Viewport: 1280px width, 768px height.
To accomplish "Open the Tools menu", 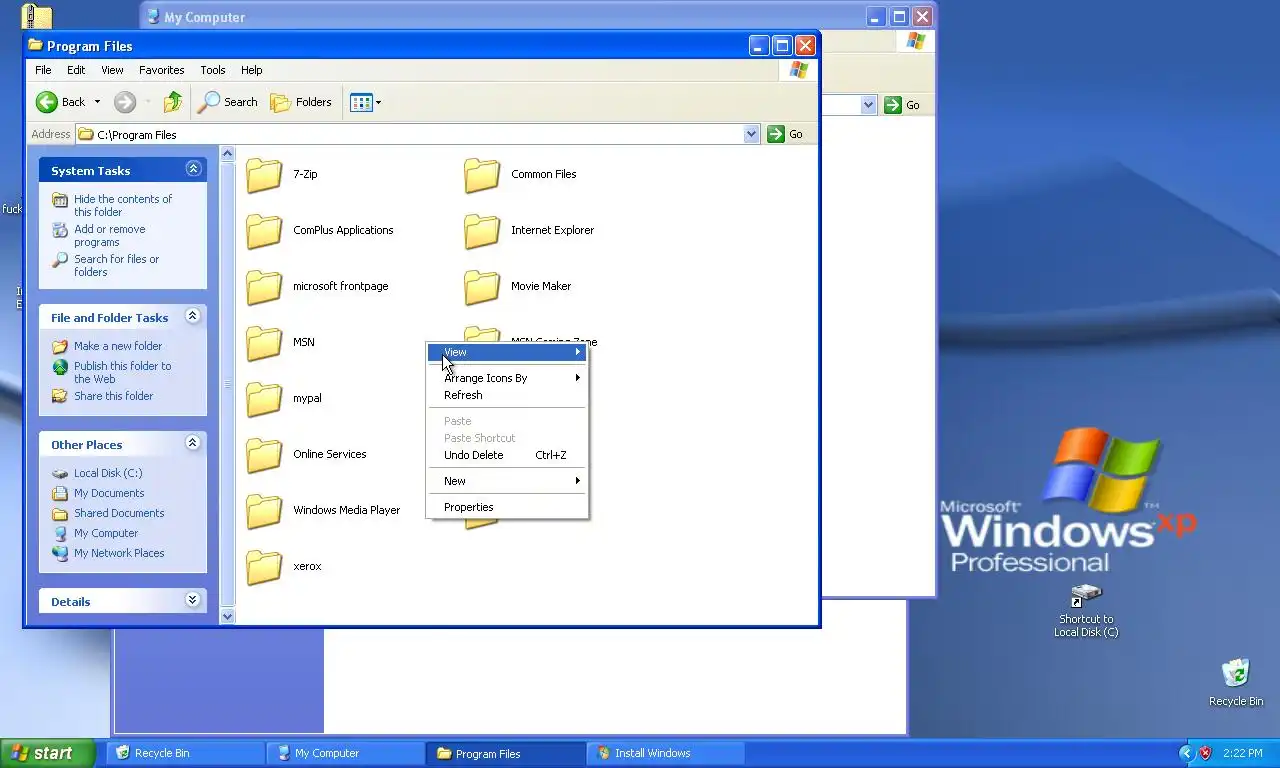I will pyautogui.click(x=213, y=70).
